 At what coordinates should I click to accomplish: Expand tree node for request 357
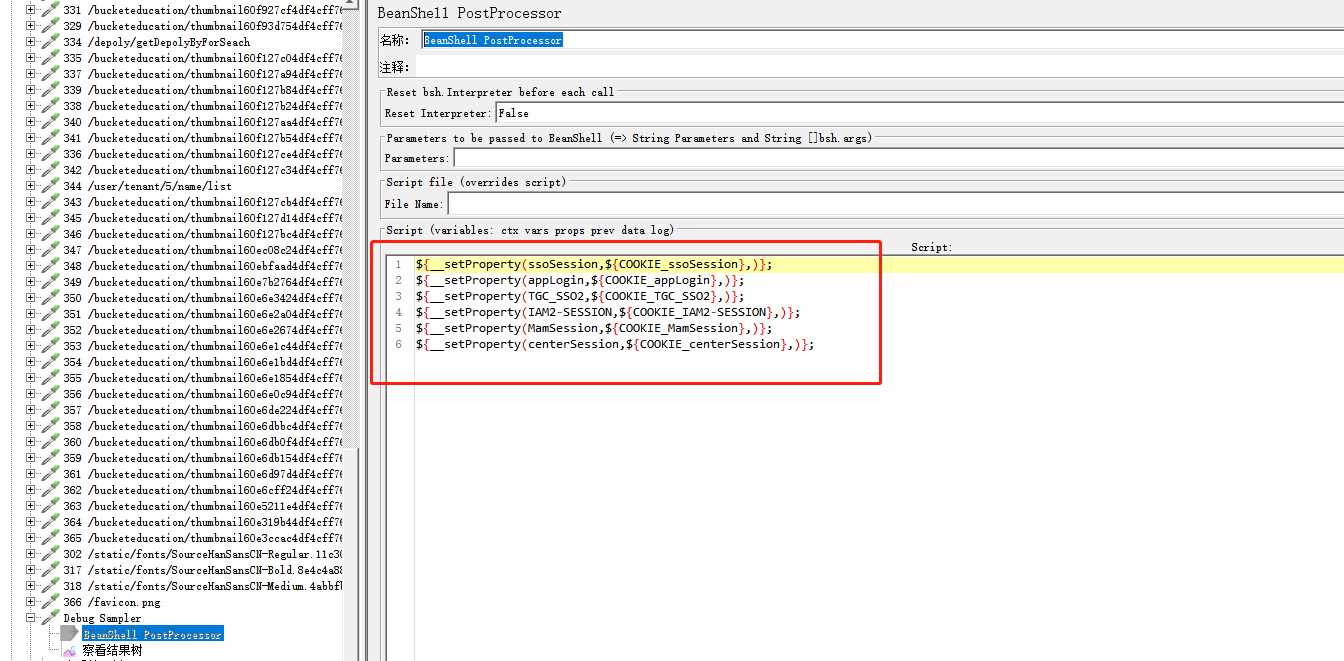[30, 410]
